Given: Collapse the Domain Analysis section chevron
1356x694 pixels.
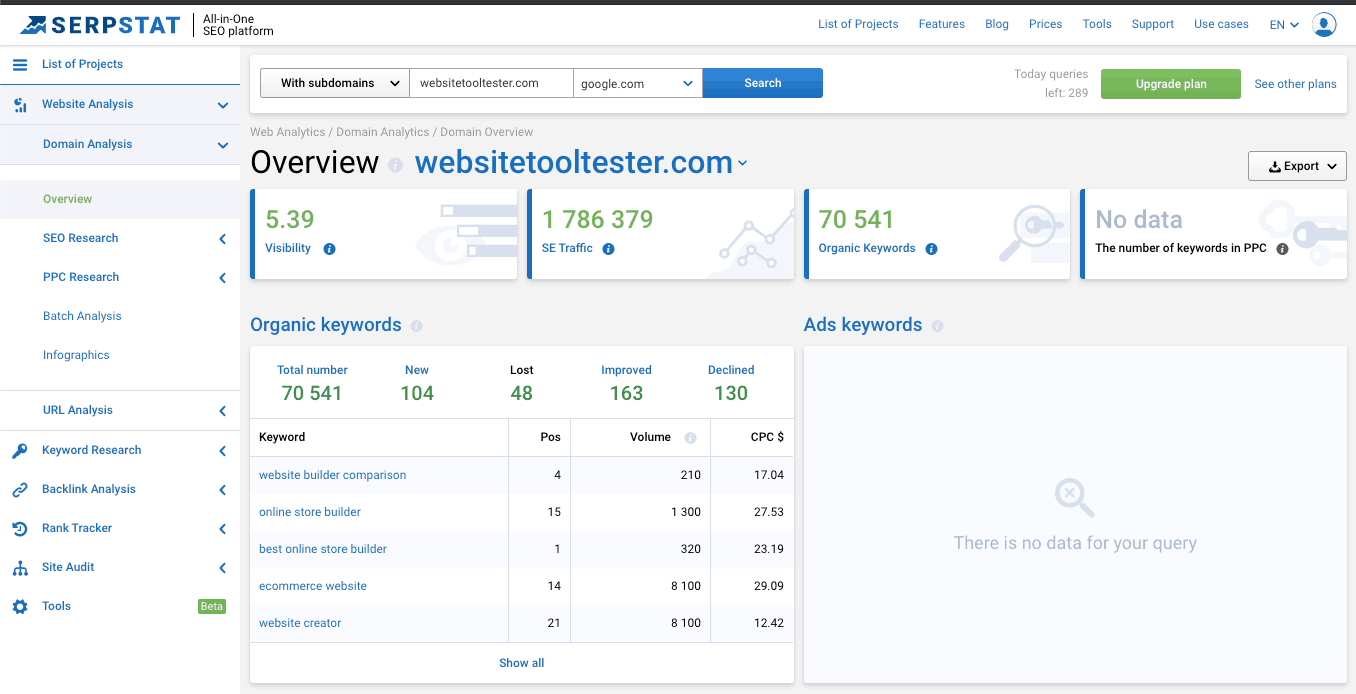Looking at the screenshot, I should point(222,145).
